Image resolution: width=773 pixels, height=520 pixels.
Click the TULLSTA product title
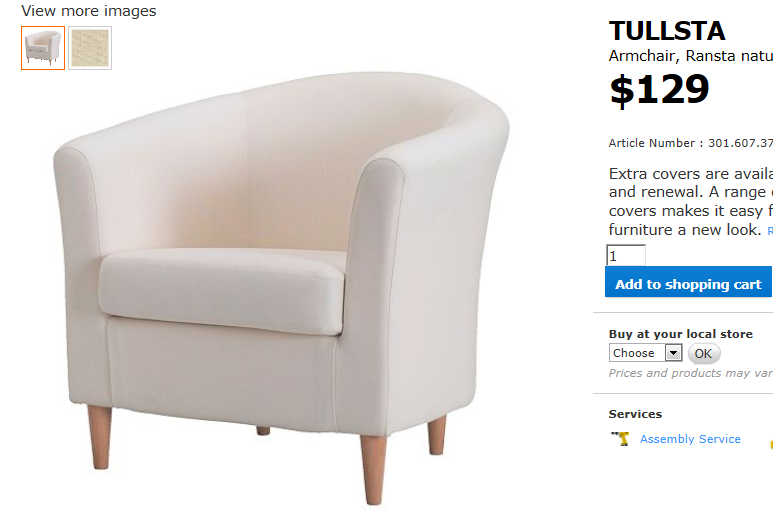point(667,32)
